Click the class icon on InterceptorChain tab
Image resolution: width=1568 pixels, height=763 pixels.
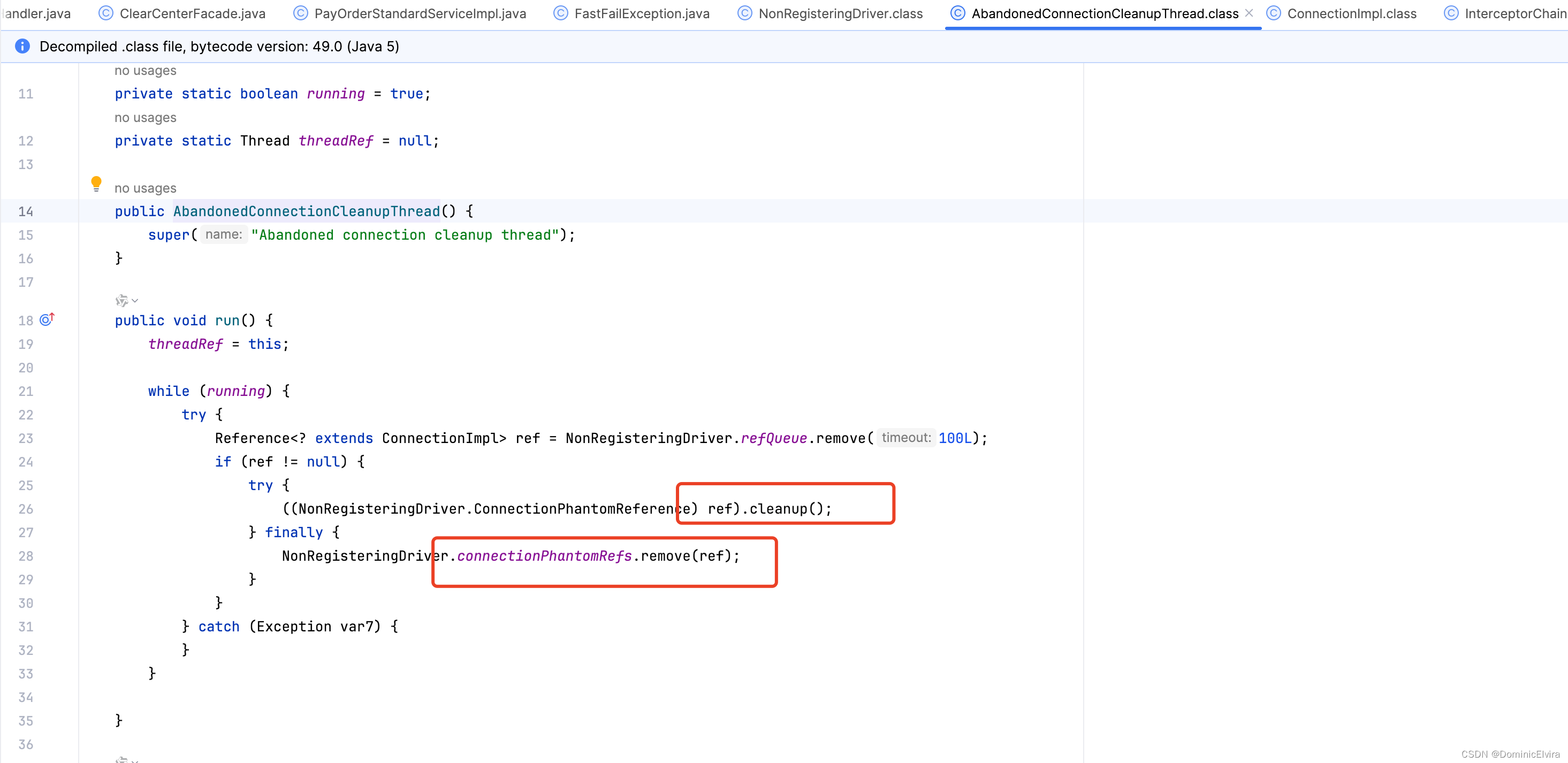1451,13
